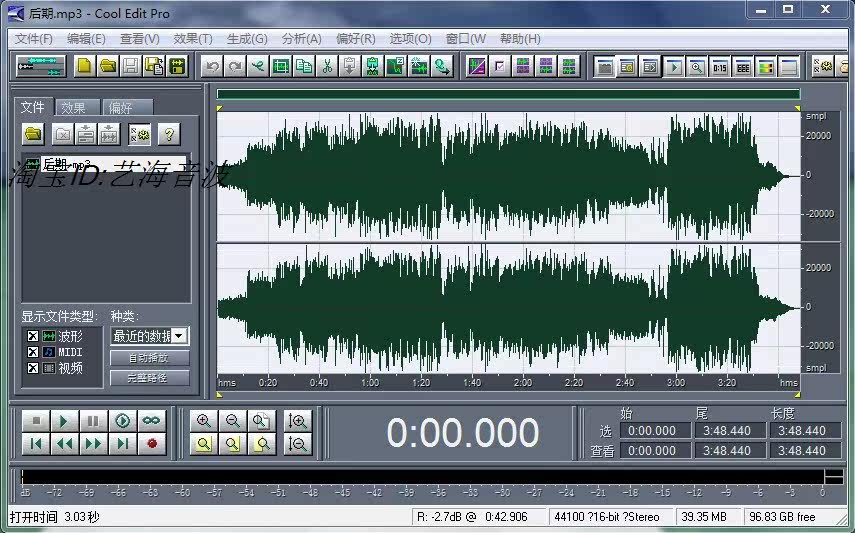The height and width of the screenshot is (533, 855).
Task: Click the red Record button
Action: click(x=152, y=444)
